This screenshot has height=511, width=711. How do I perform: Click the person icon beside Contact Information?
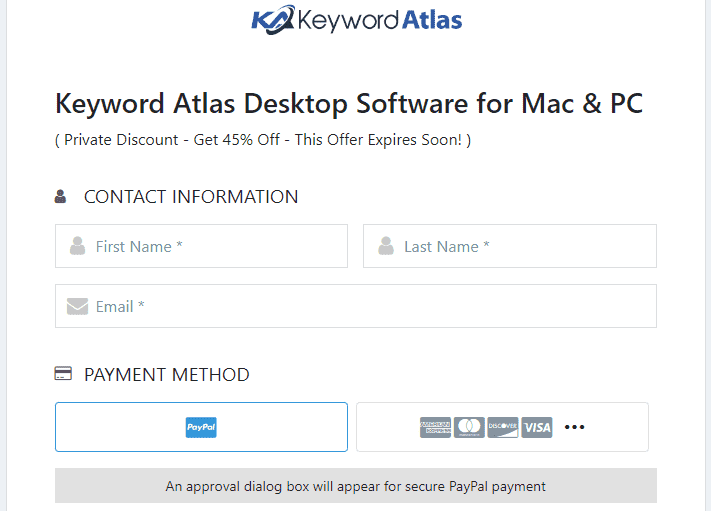point(60,196)
